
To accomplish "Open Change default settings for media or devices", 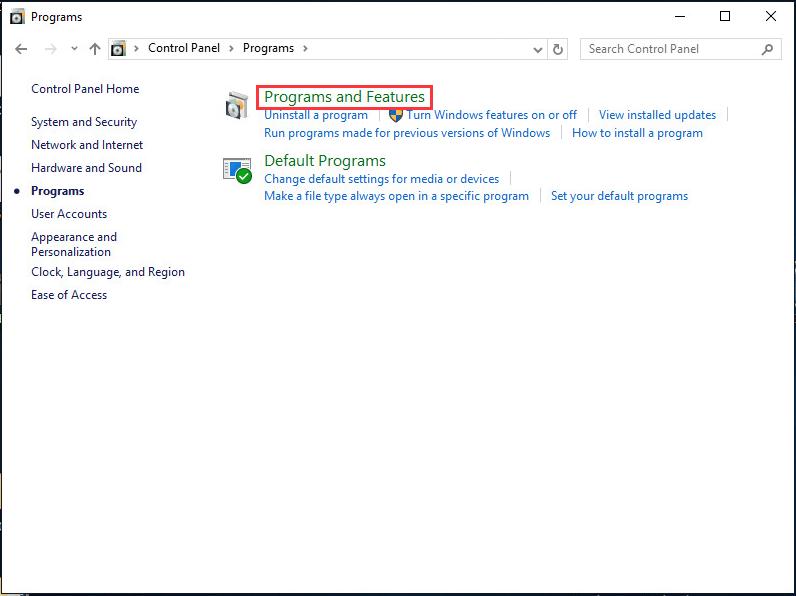I will pos(381,179).
